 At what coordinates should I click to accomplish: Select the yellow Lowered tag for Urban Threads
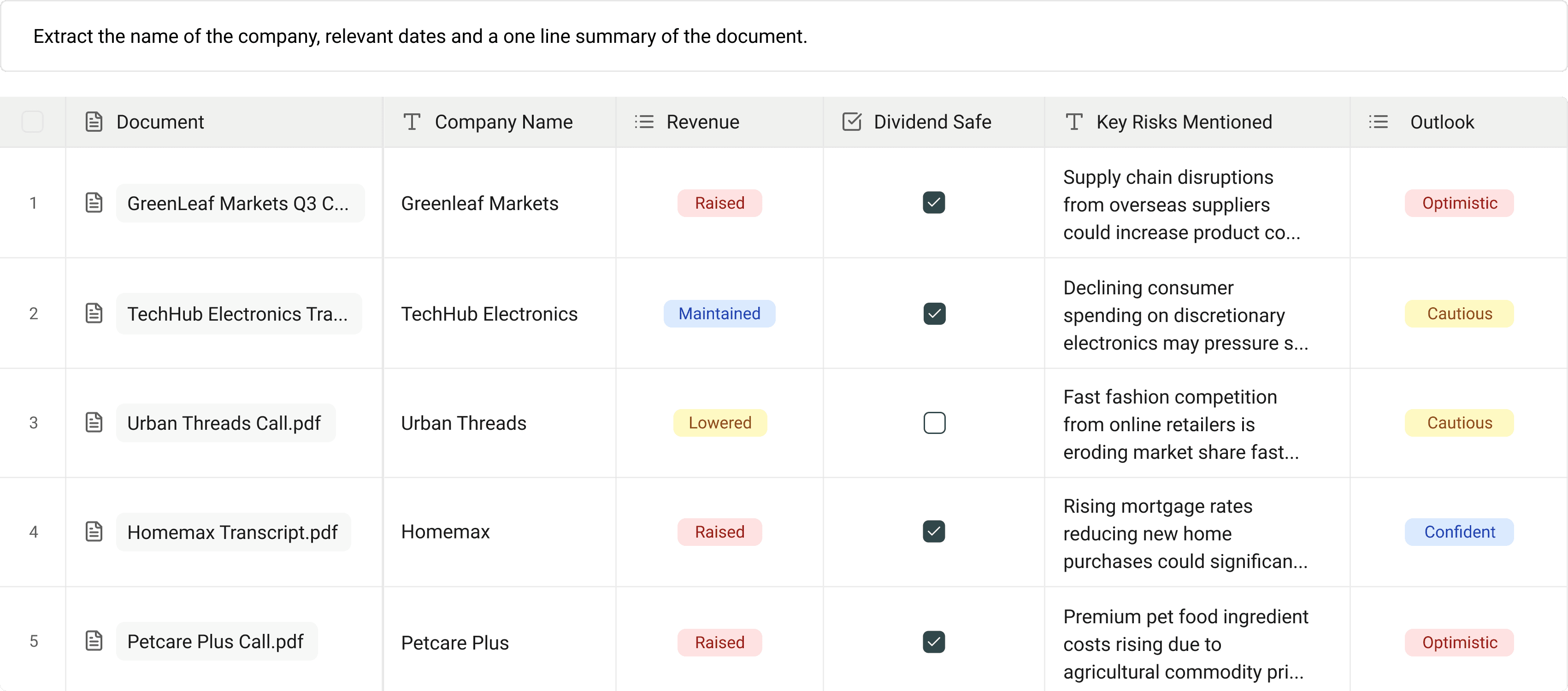719,423
